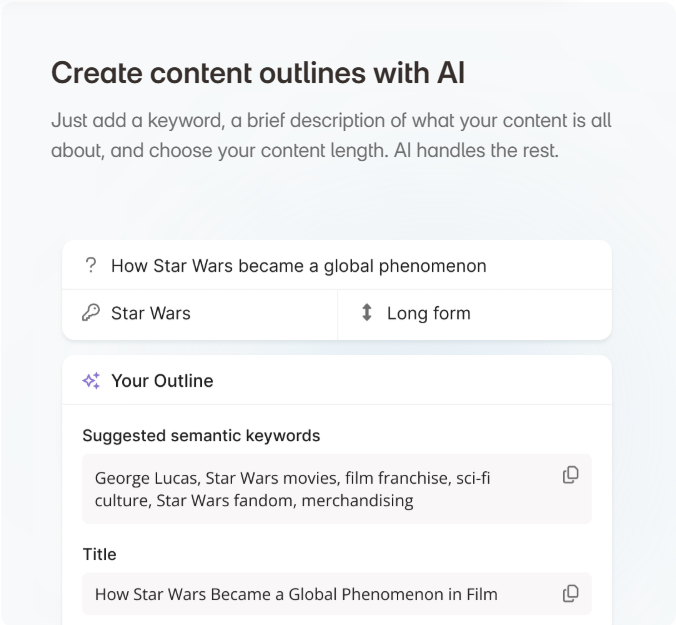
Task: Copy the generated title text
Action: coord(570,594)
